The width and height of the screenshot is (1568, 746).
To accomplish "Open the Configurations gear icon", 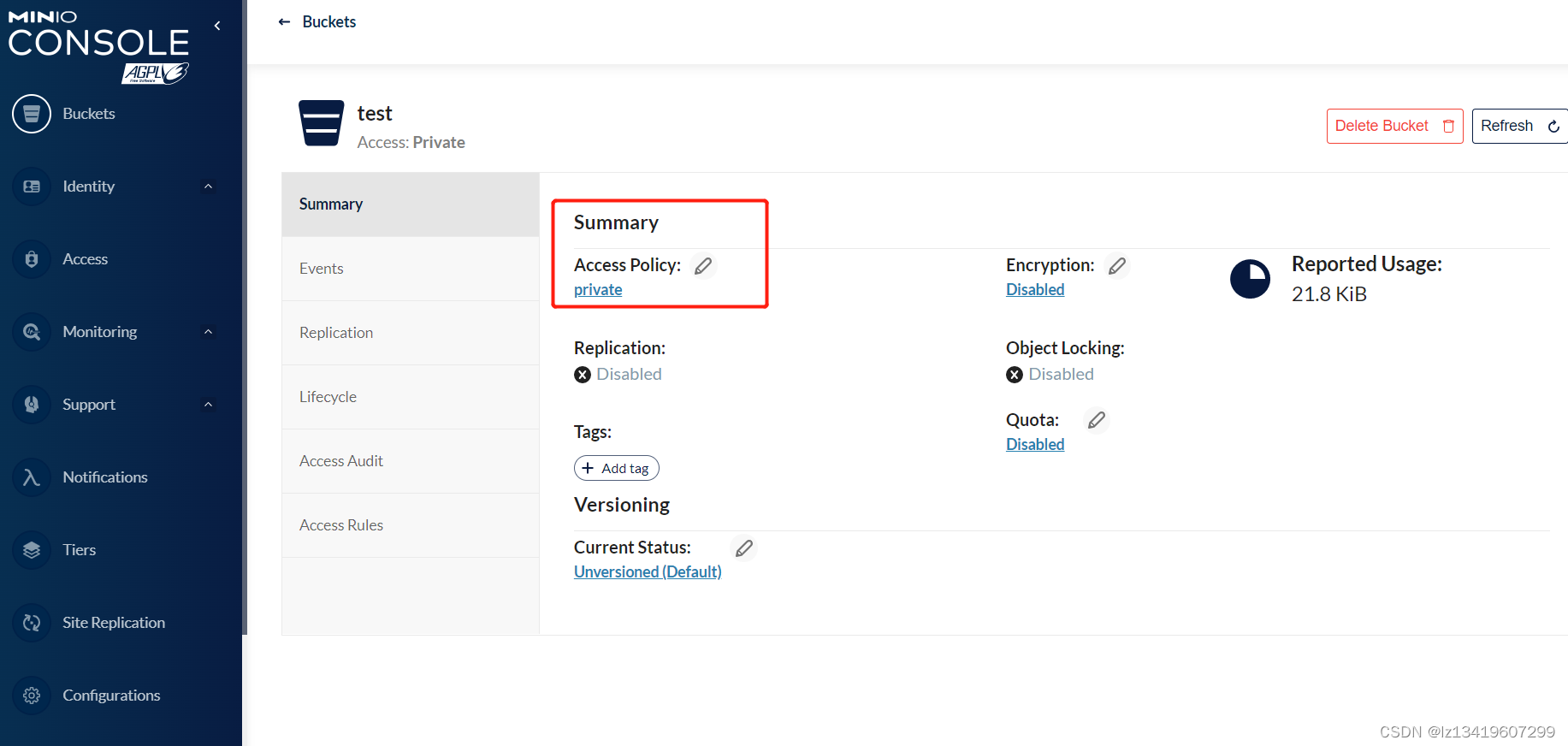I will 32,696.
